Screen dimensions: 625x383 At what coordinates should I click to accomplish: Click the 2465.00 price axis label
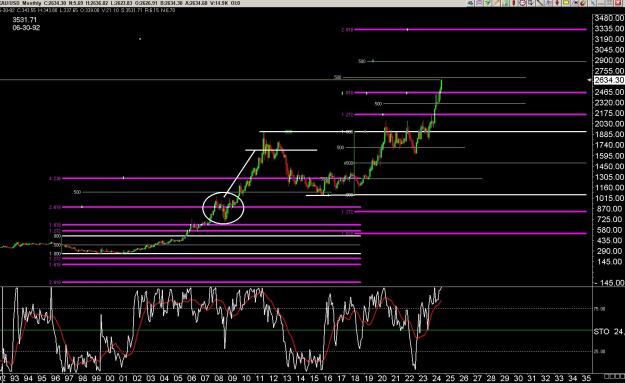(609, 92)
